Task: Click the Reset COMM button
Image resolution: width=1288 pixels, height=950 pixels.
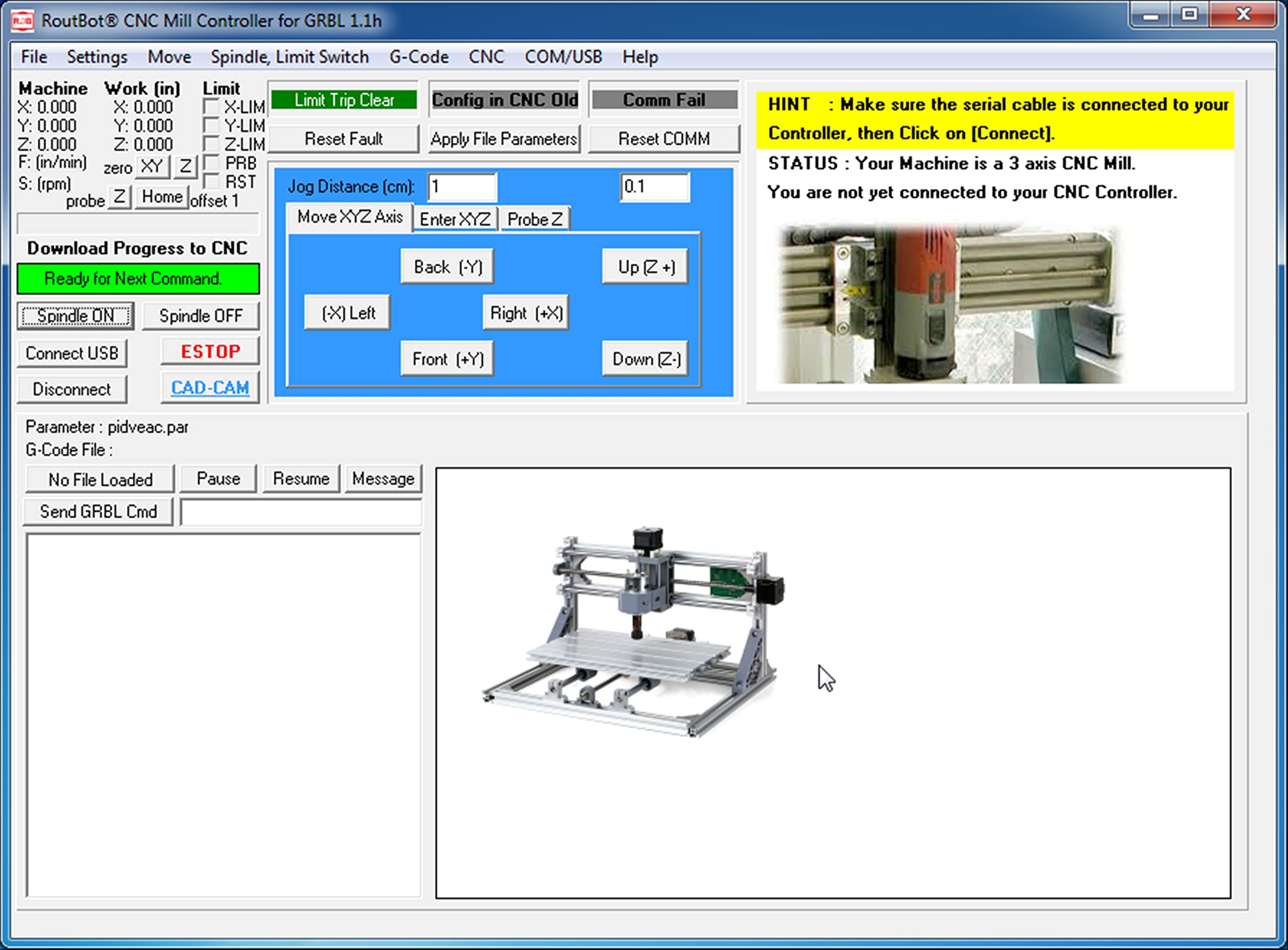Action: tap(664, 138)
